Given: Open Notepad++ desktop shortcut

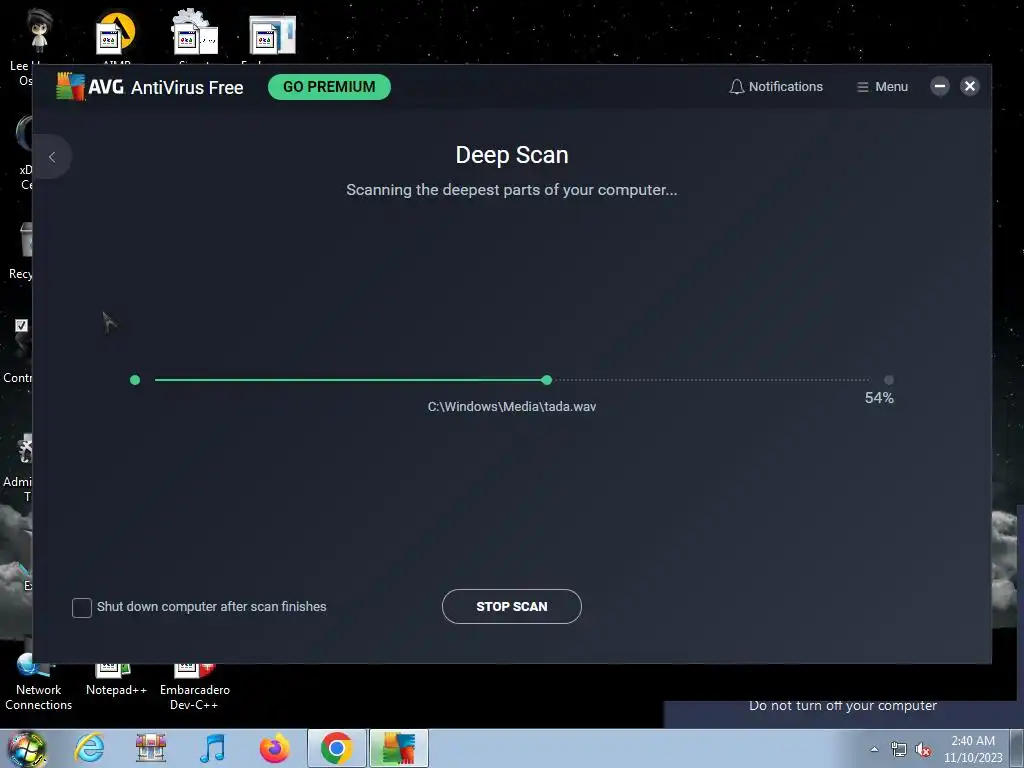Looking at the screenshot, I should point(116,679).
